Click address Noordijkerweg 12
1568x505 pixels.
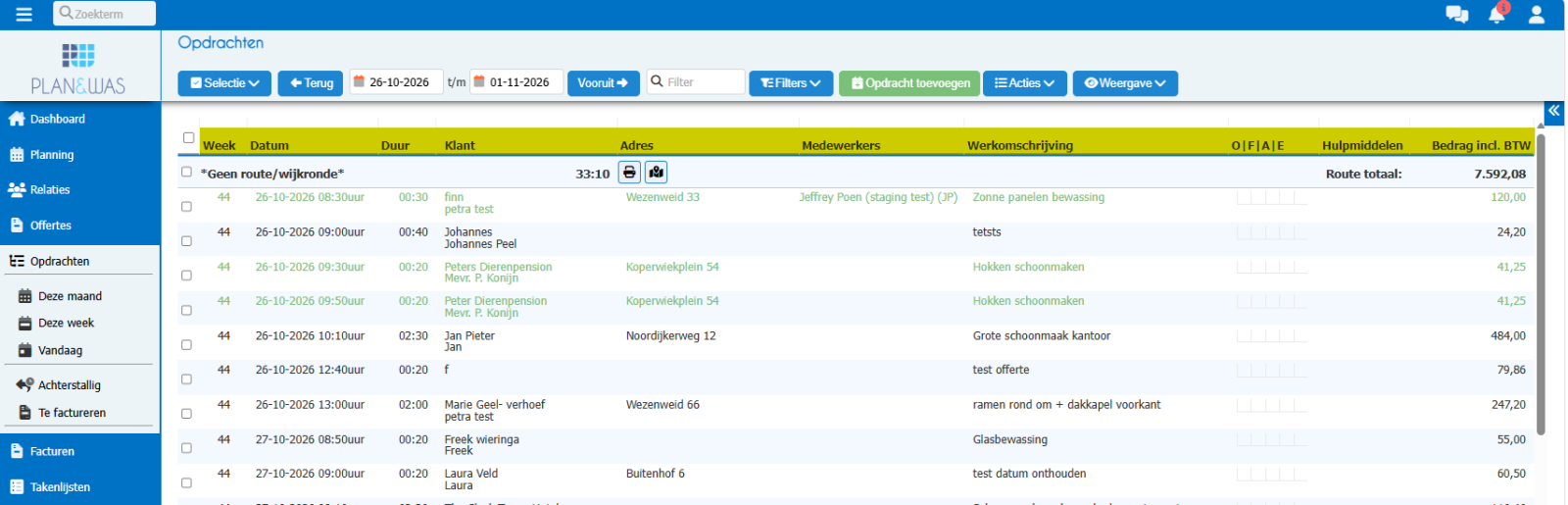tap(671, 335)
